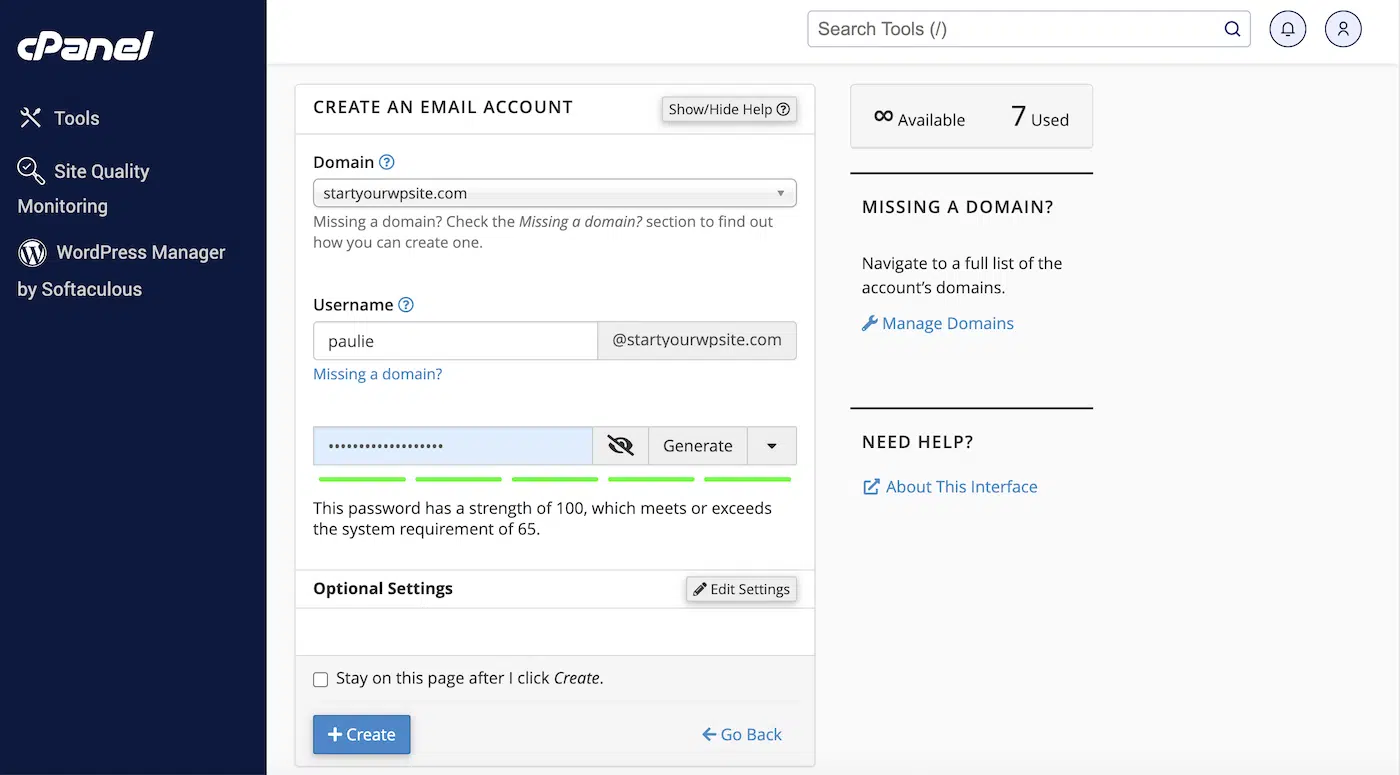Click the Missing a domain? link
Viewport: 1400px width, 775px height.
(377, 374)
